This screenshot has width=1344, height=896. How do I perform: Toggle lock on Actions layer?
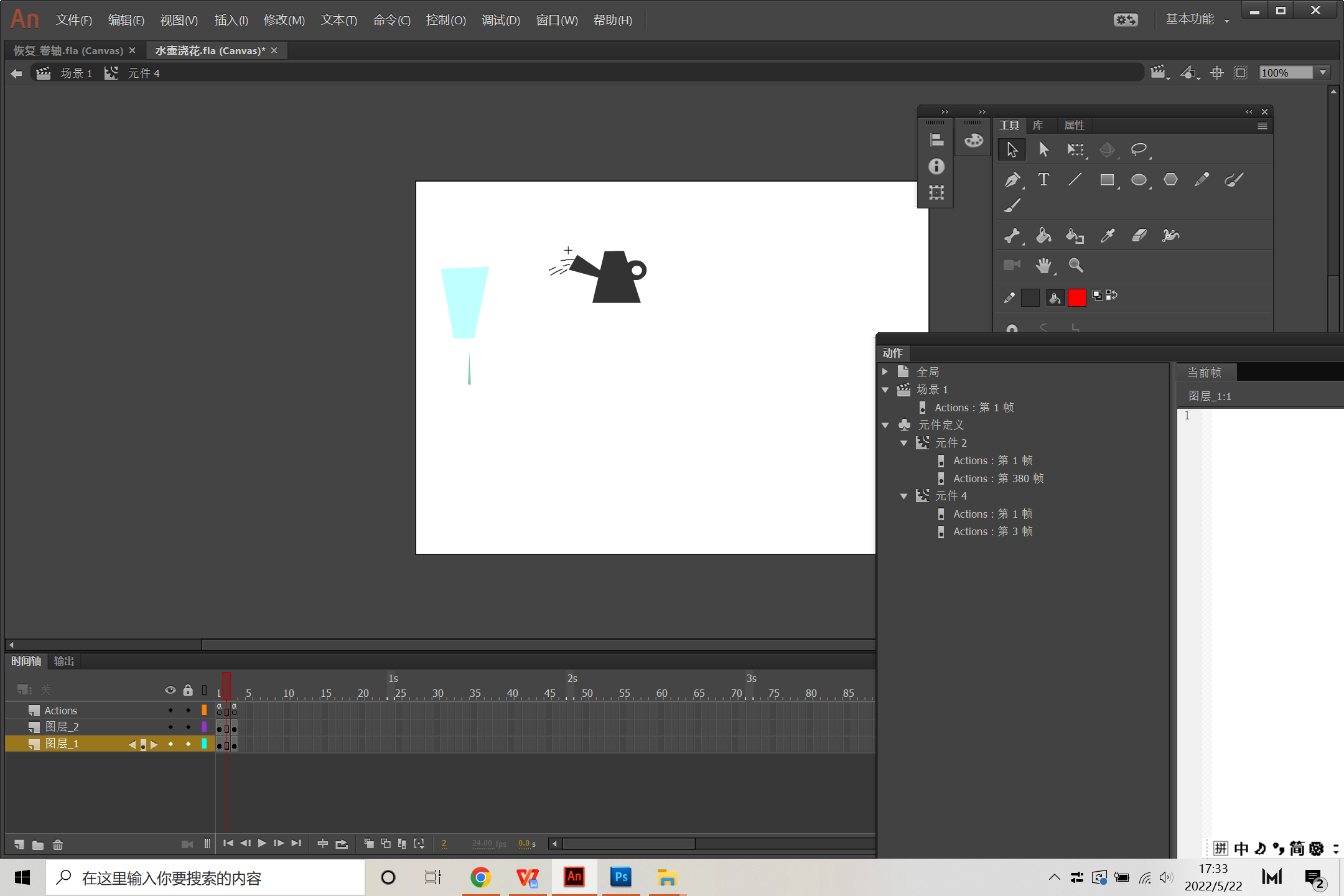[x=188, y=710]
